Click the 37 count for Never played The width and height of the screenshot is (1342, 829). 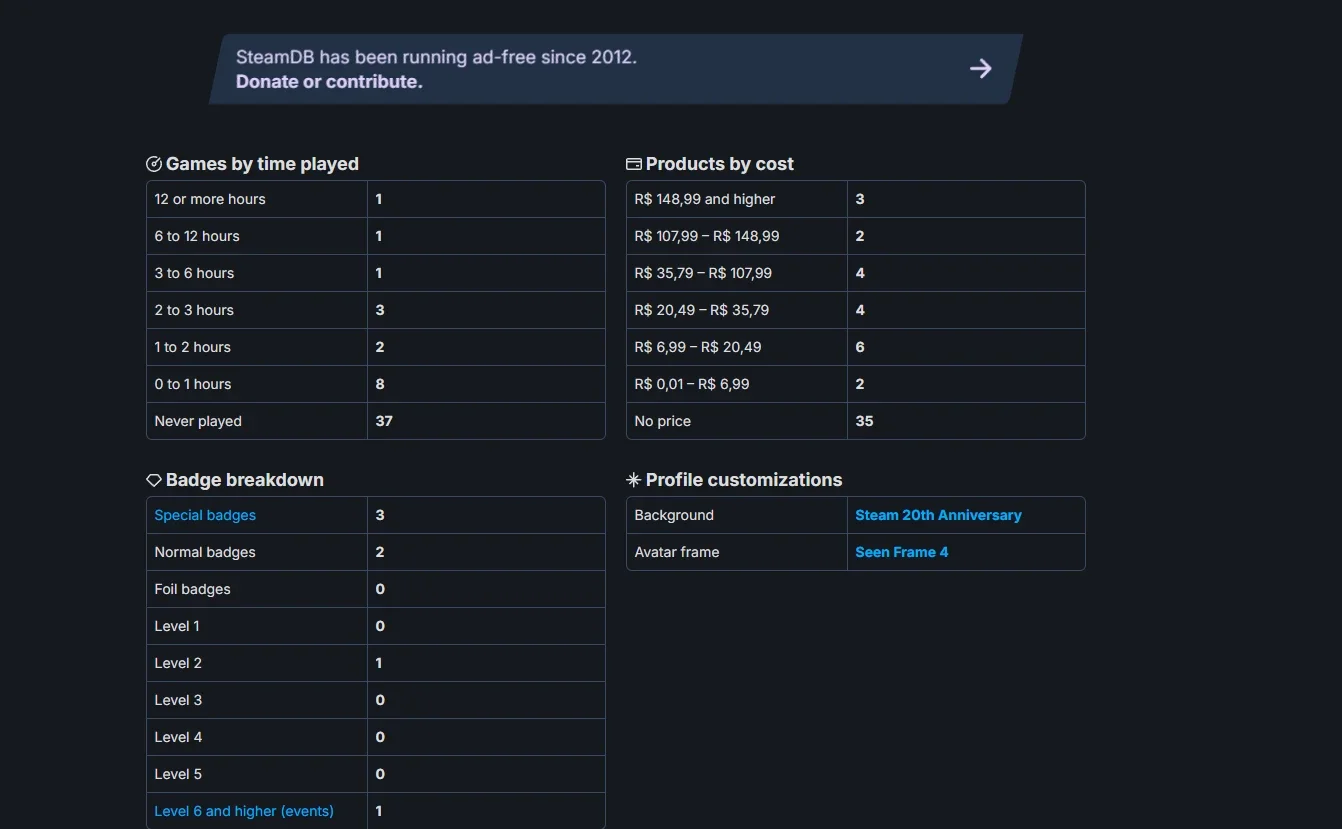tap(384, 421)
